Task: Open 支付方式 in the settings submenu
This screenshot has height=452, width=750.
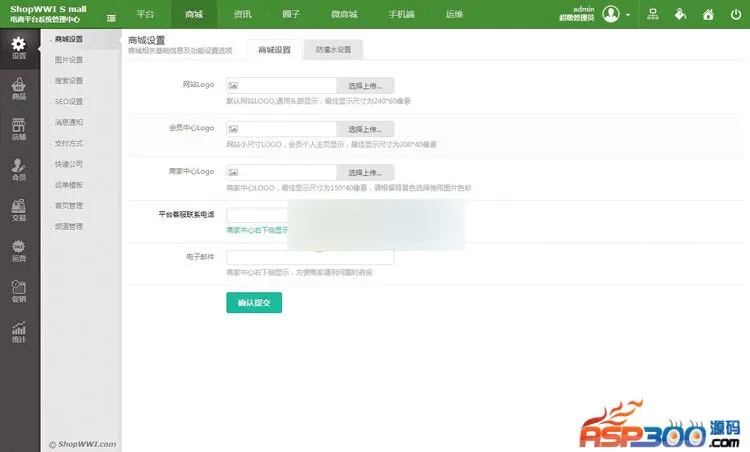Action: (69, 143)
